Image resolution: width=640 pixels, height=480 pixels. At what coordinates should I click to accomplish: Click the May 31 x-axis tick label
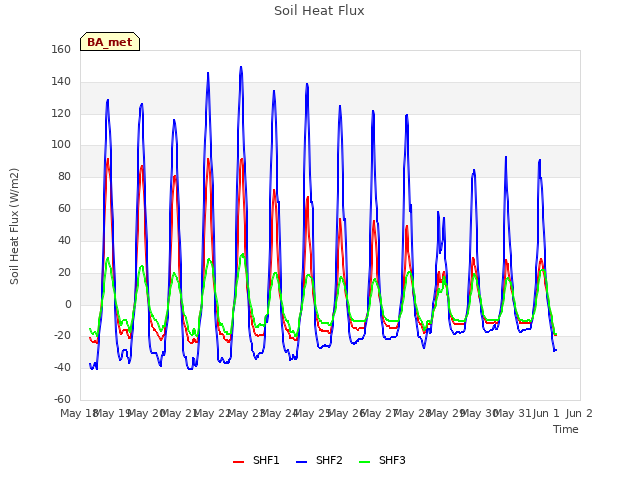click(512, 413)
